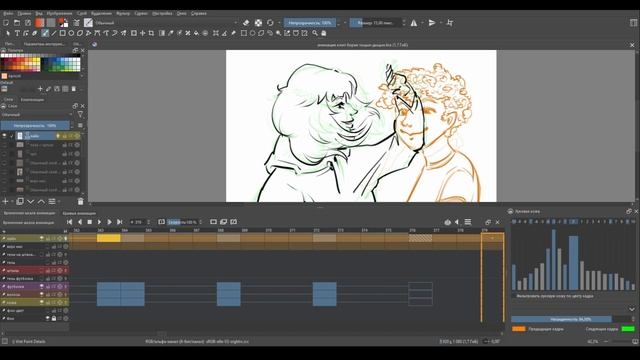Viewport: 640px width, 360px height.
Task: Select the Calligraphy tool
Action: 35,33
